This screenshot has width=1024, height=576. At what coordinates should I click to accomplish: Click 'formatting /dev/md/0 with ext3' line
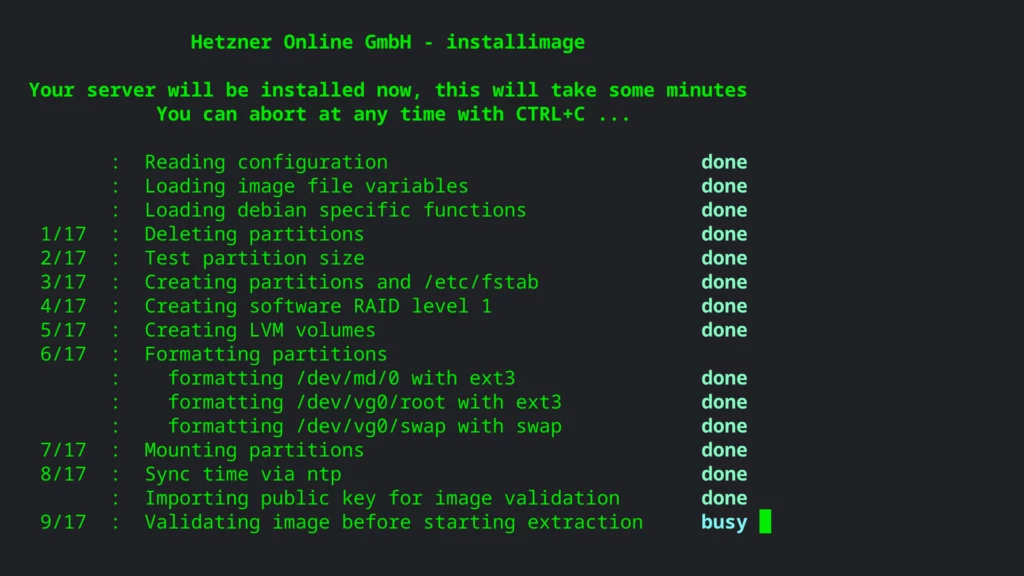(341, 378)
